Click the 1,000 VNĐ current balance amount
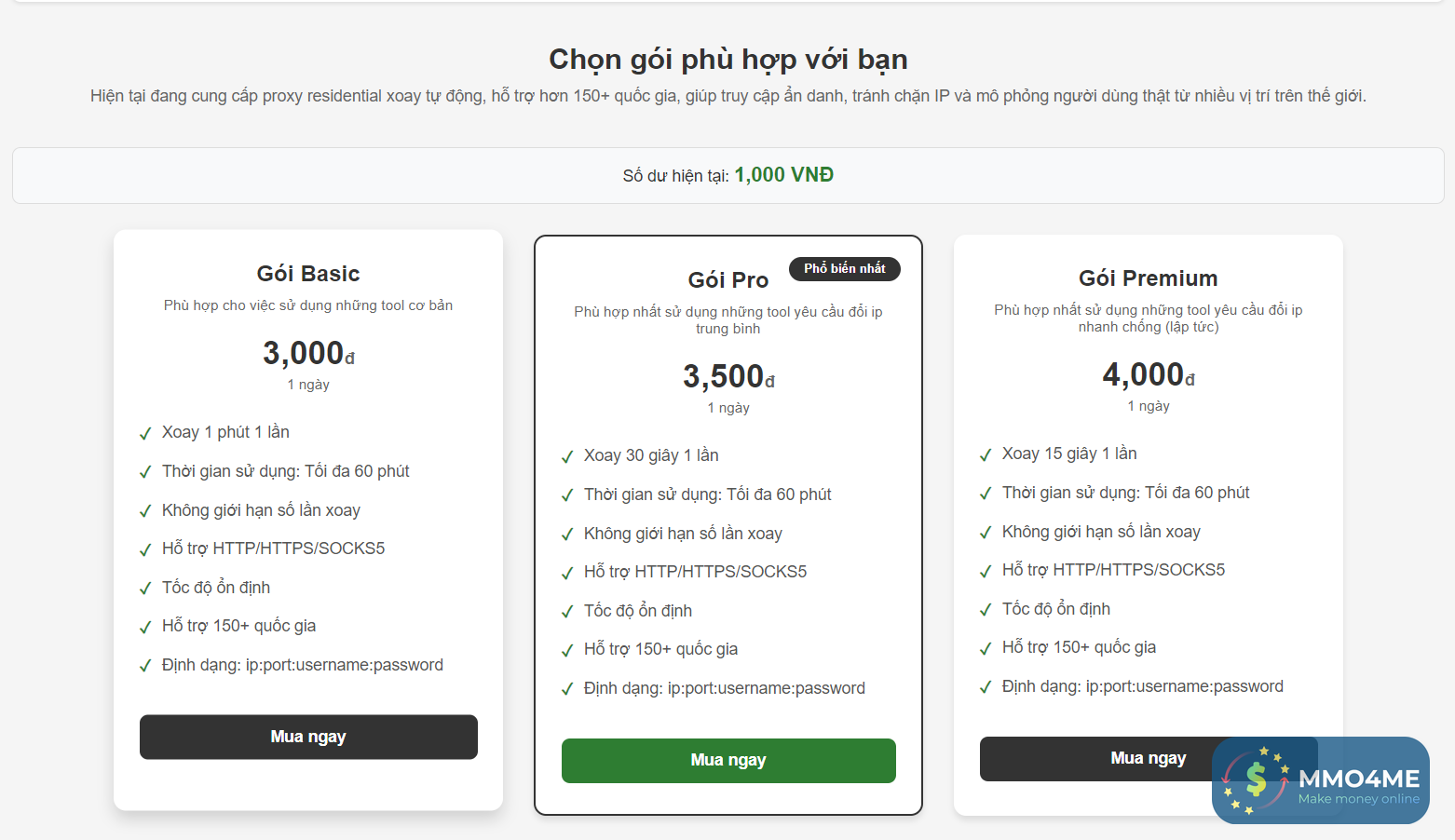 [x=783, y=175]
